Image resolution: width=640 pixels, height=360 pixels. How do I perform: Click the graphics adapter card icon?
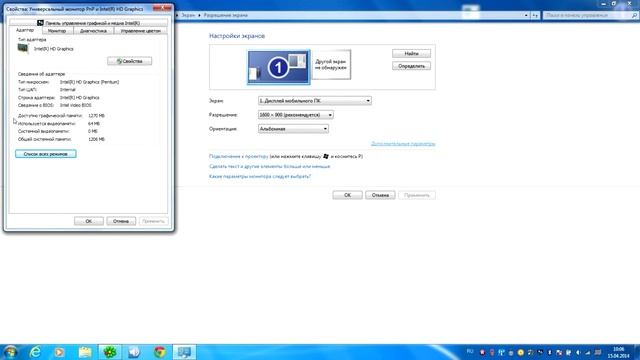pos(23,48)
